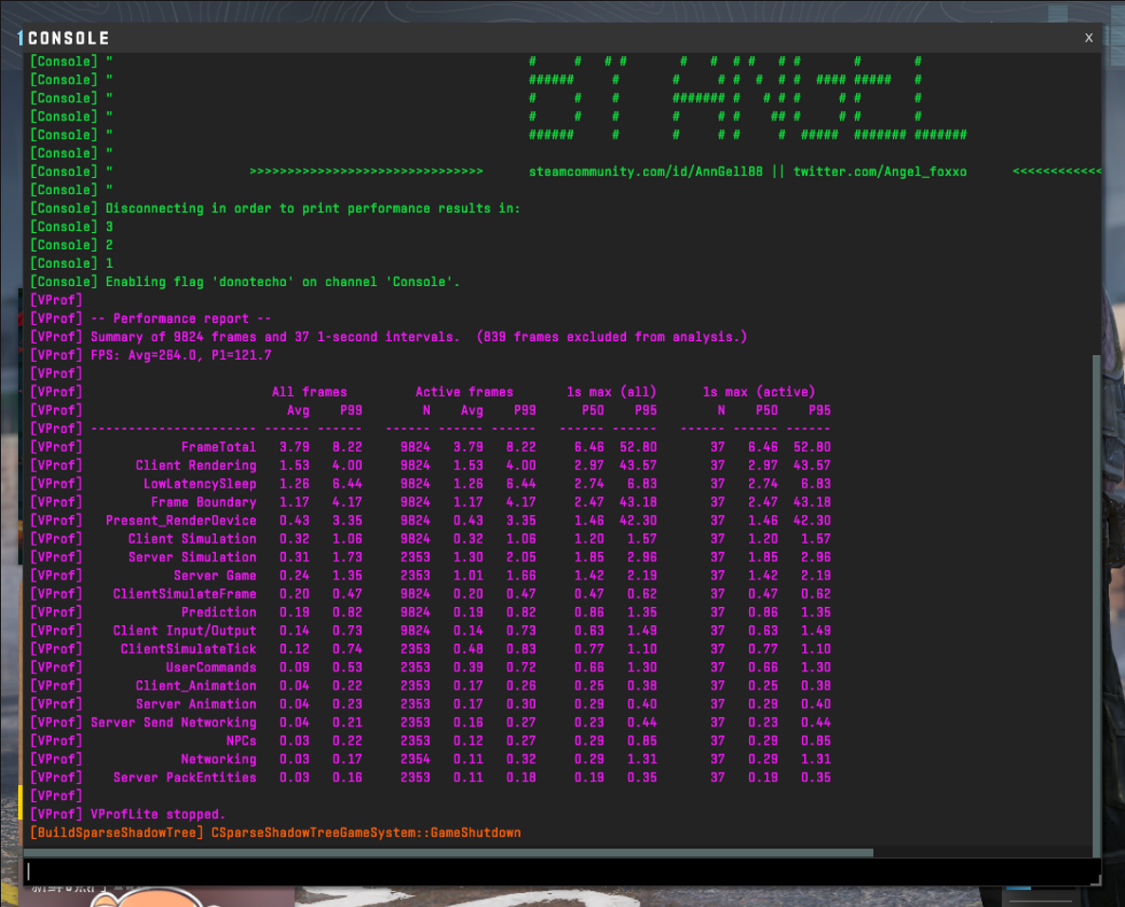Click the FrameTotal All frames Avg 3.79

point(294,447)
